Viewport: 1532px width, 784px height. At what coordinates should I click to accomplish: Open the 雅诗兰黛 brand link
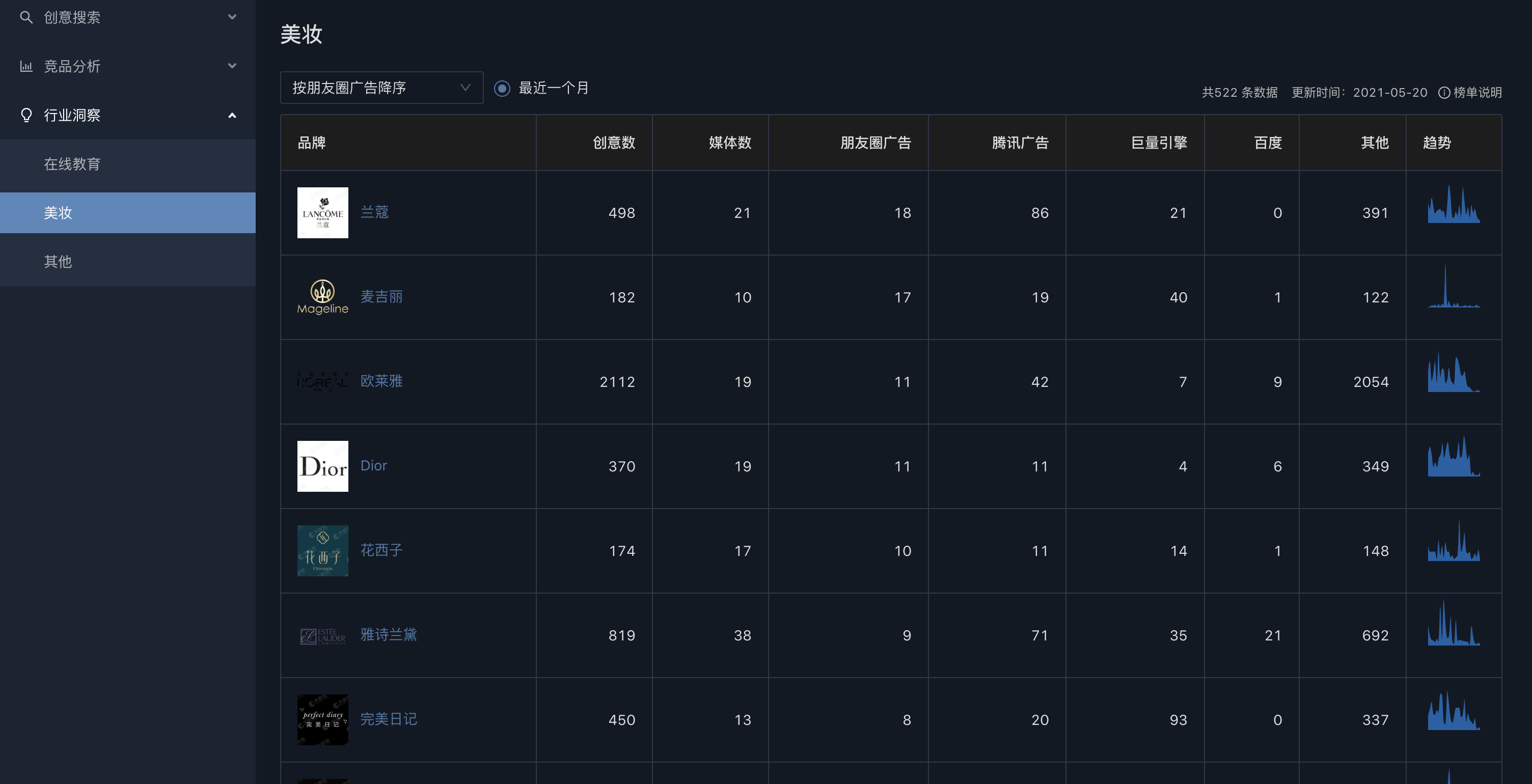(x=389, y=635)
